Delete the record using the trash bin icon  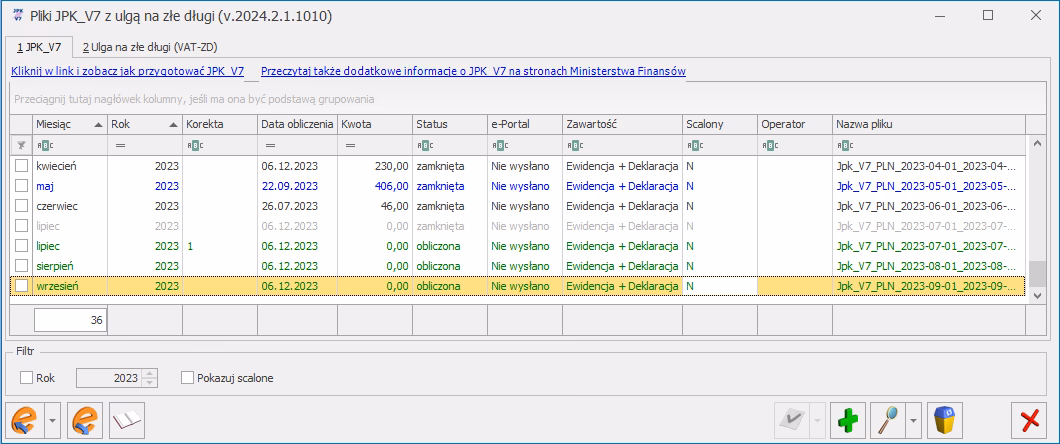945,421
